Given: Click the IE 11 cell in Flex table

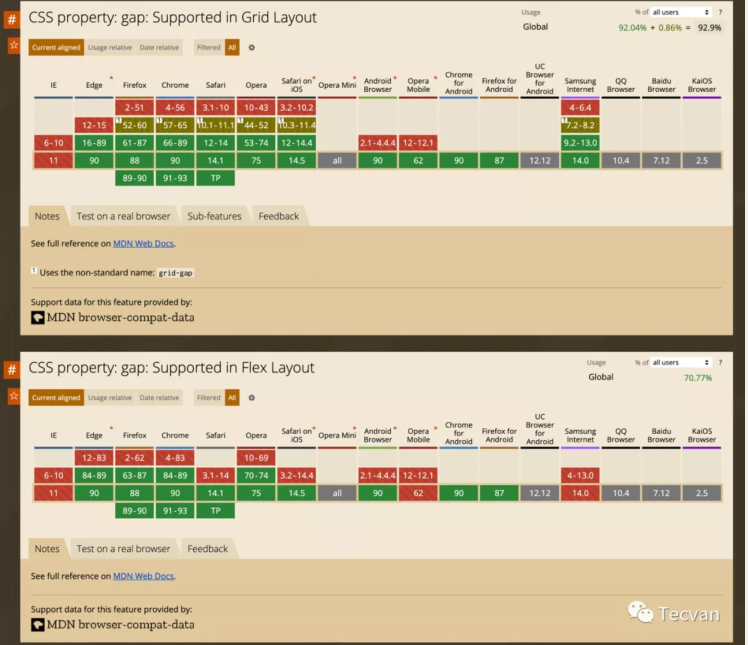Looking at the screenshot, I should (53, 493).
